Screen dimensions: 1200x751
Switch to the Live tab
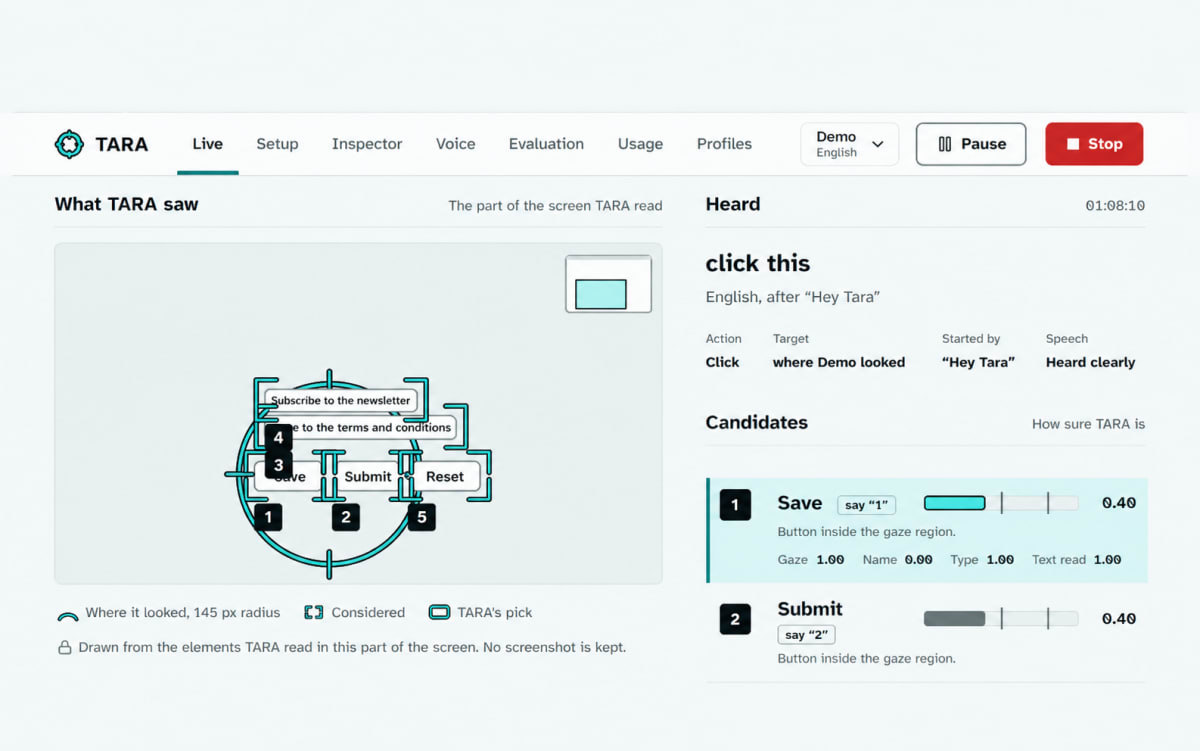(x=207, y=144)
